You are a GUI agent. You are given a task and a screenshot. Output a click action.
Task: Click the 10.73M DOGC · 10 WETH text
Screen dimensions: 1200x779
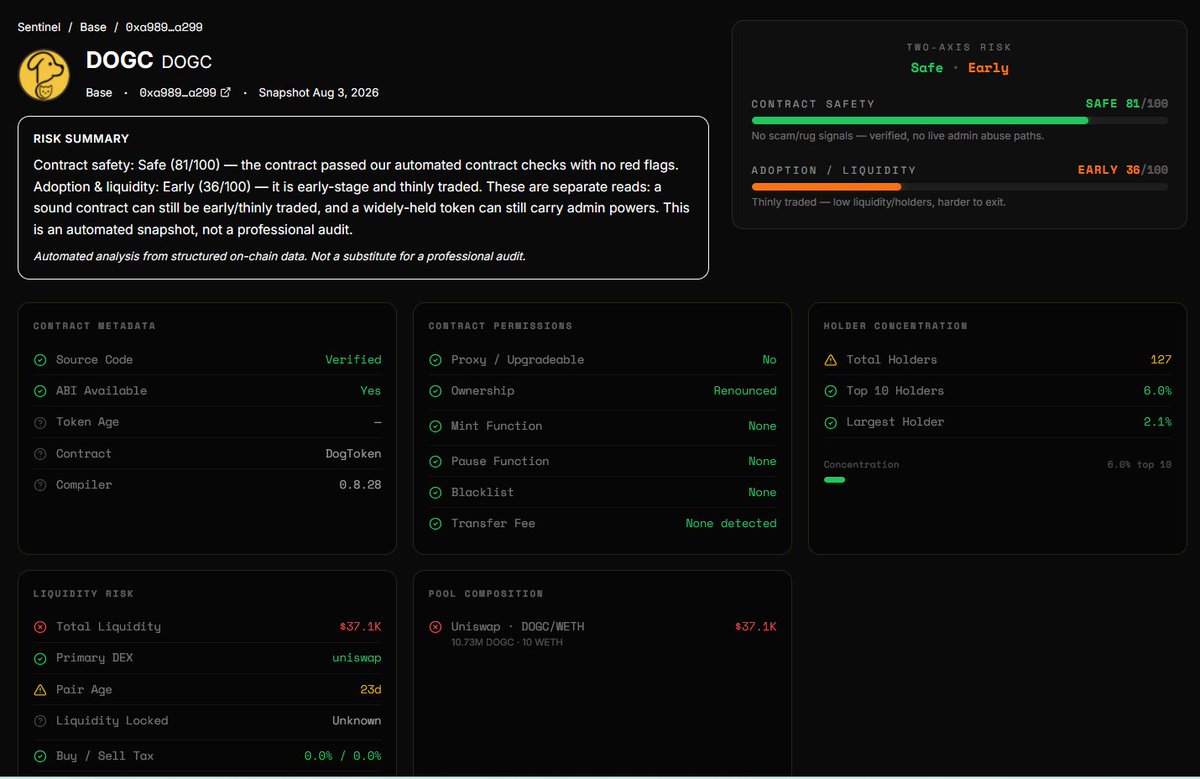[x=507, y=642]
